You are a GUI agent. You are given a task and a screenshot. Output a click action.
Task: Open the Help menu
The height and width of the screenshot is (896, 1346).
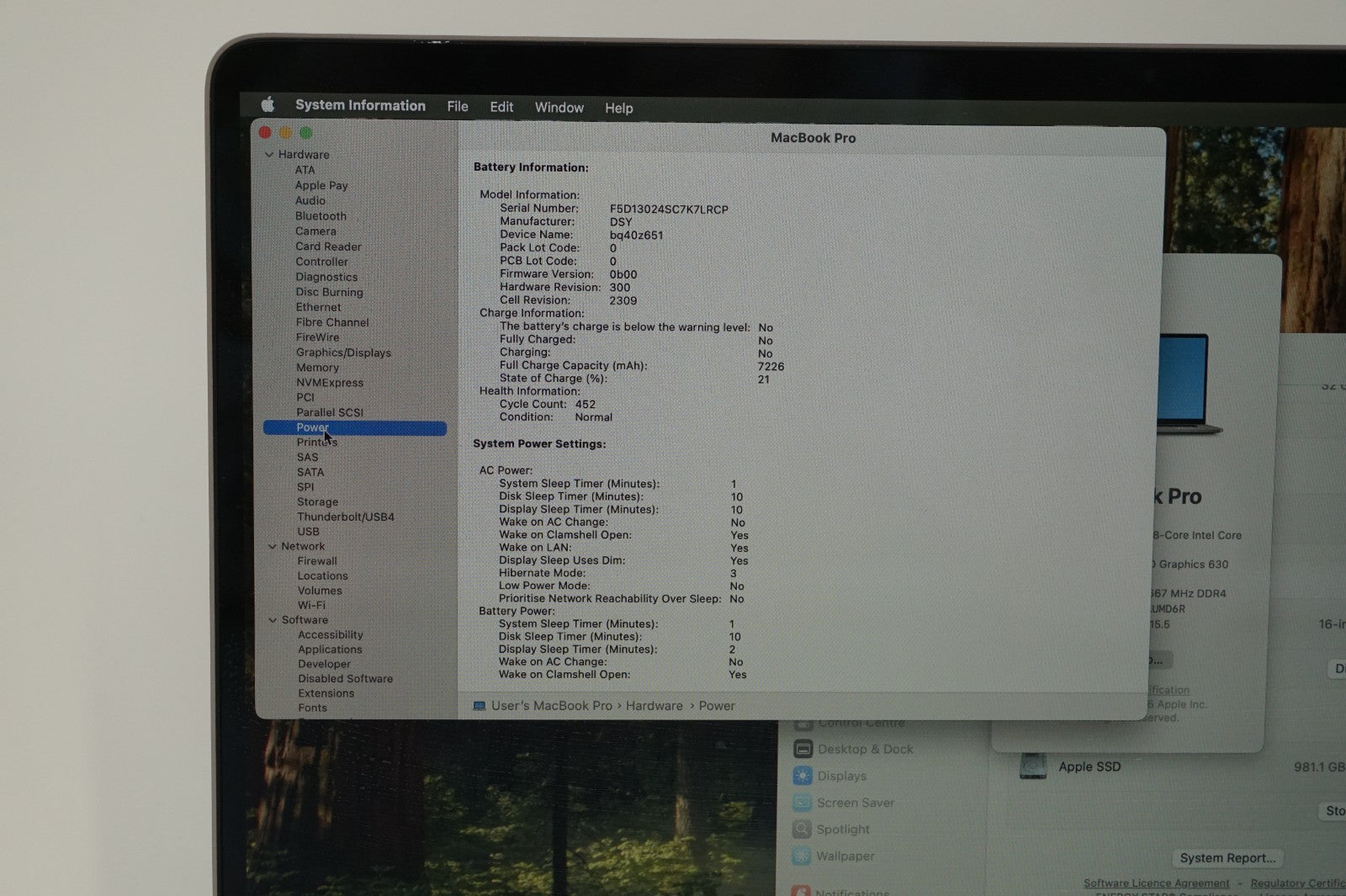coord(618,108)
